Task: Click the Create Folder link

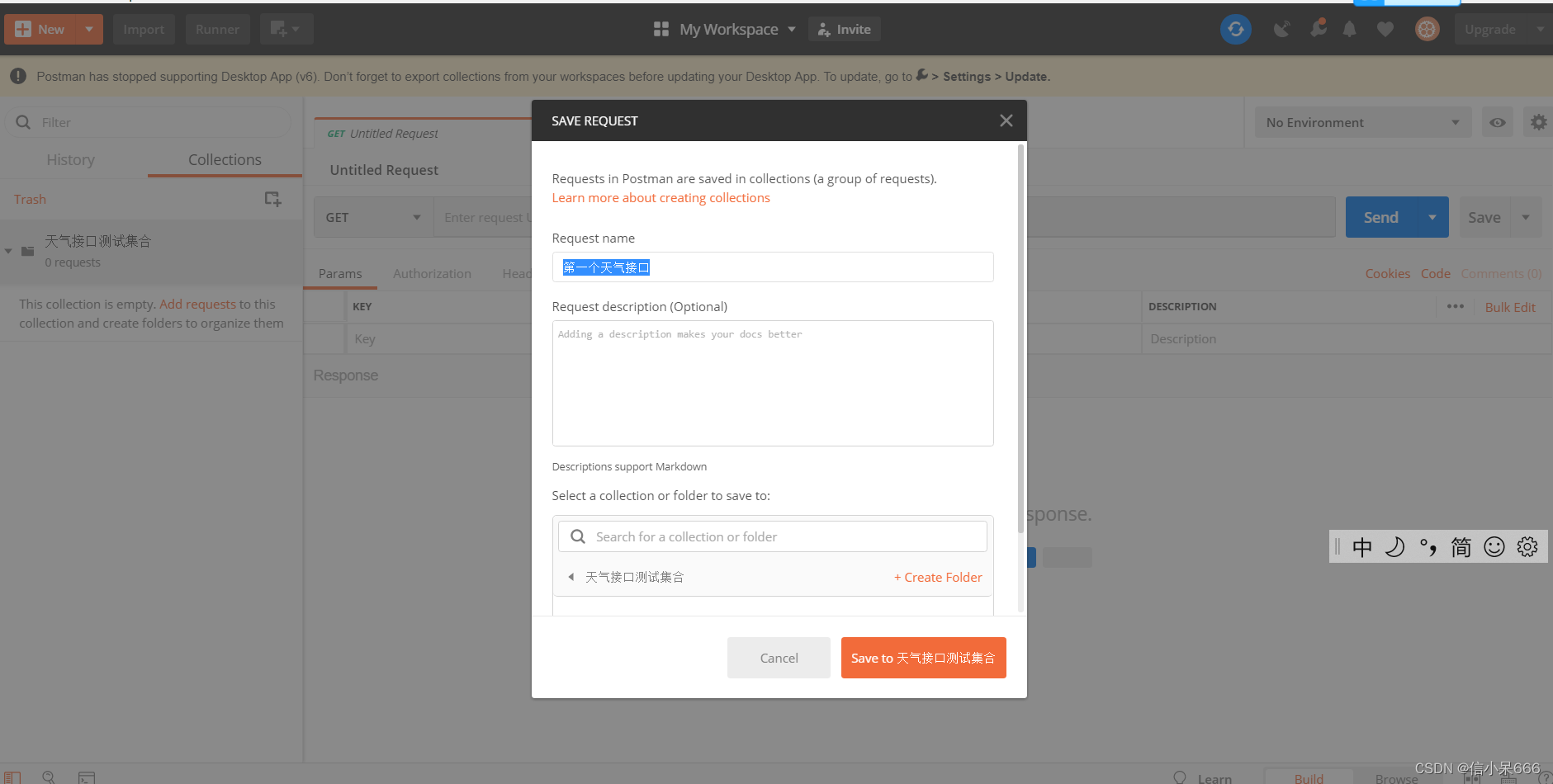Action: (938, 577)
